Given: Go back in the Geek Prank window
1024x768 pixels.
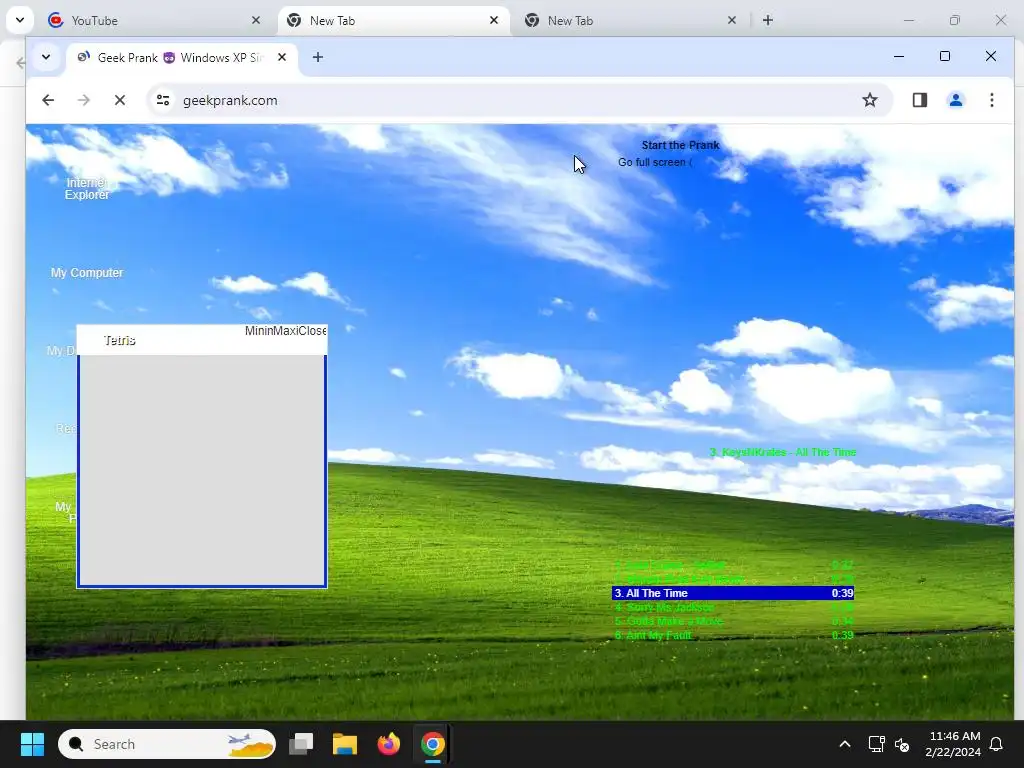Looking at the screenshot, I should (48, 100).
